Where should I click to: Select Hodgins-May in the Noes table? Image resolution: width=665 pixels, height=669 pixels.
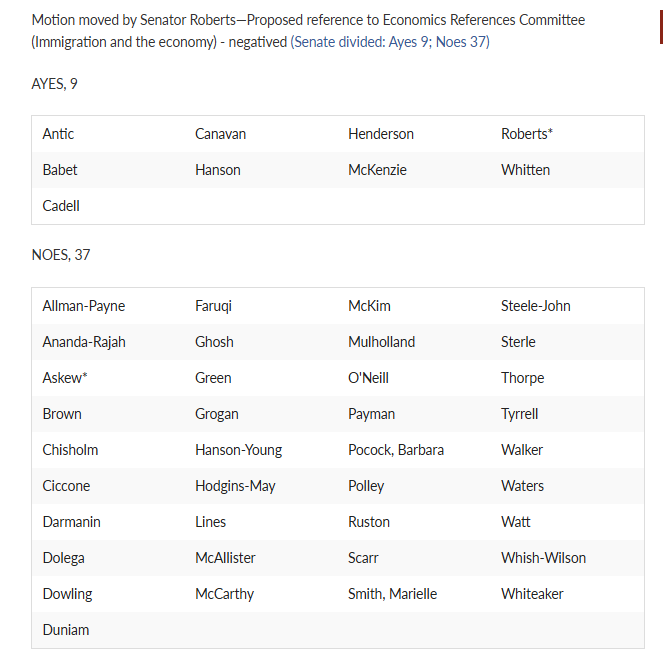[x=235, y=486]
